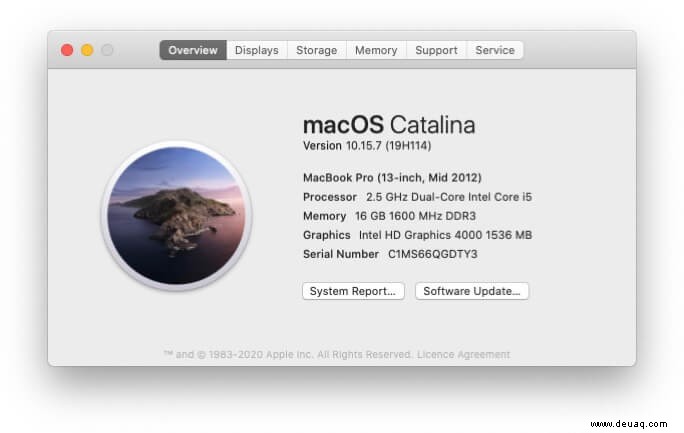Click the Processor label
Viewport: 684px width, 433px height.
tap(330, 197)
